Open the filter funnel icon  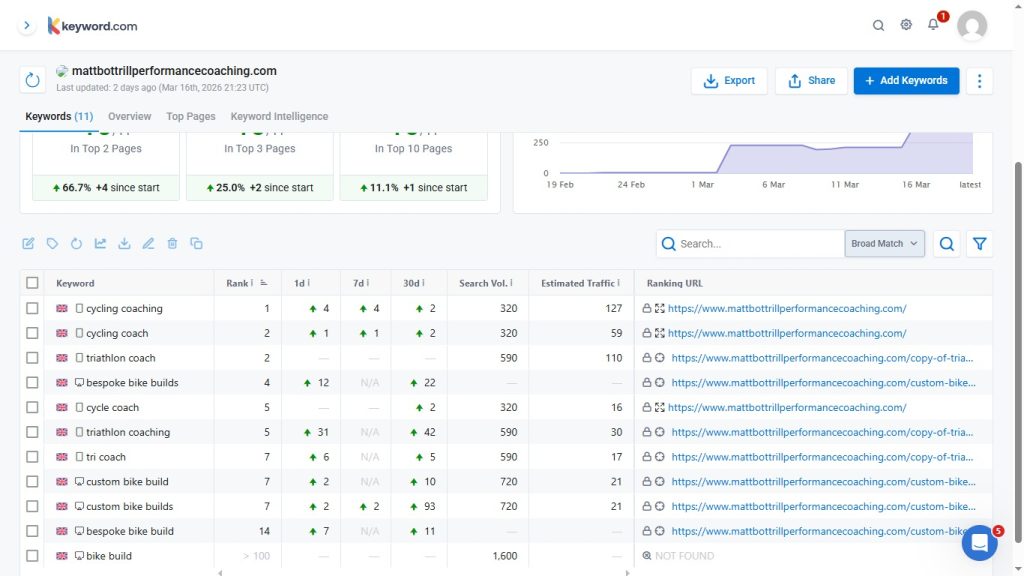tap(979, 244)
